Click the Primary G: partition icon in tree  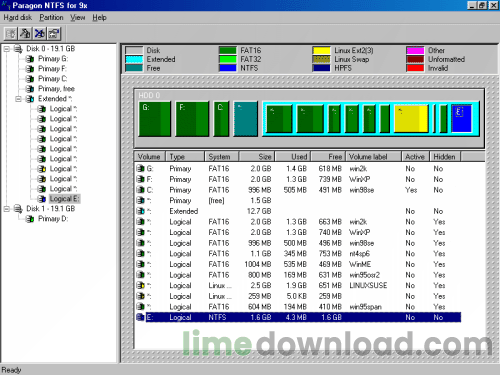[x=30, y=59]
